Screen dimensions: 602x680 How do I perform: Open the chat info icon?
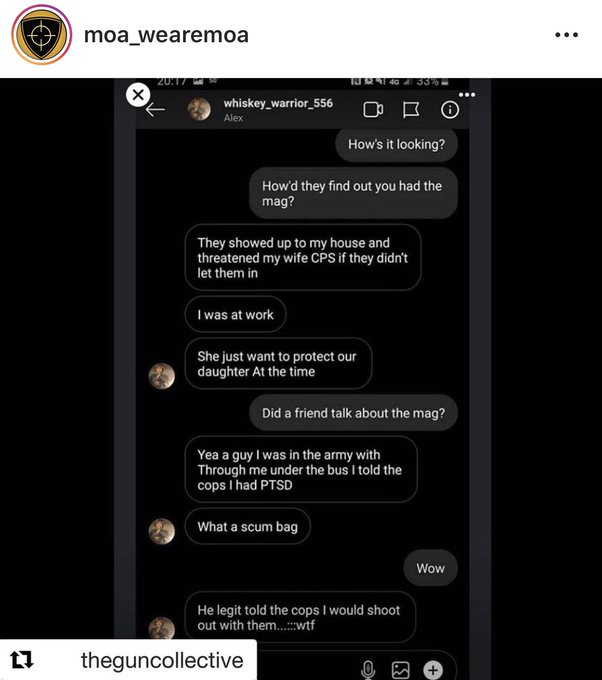point(450,110)
